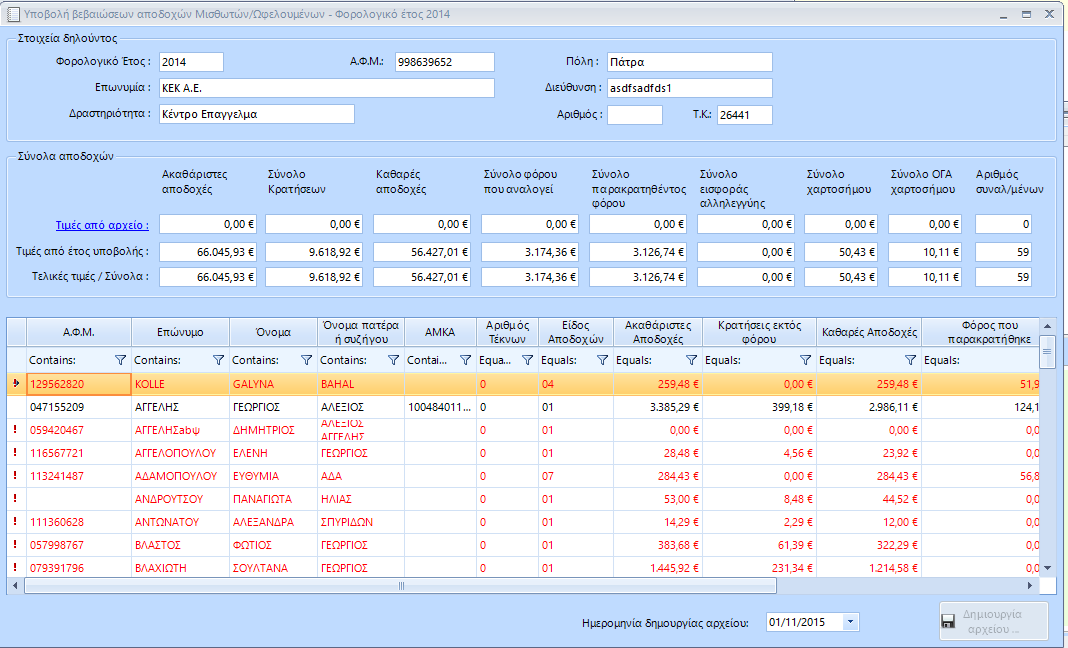
Task: Click the filter funnel icon in Α.Φ.Μ. column
Action: (x=121, y=360)
